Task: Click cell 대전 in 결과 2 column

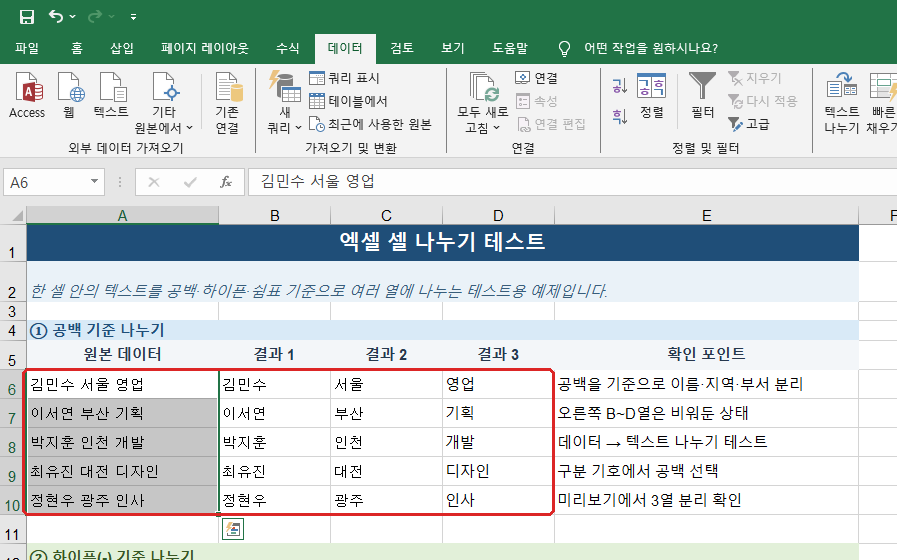Action: pos(386,471)
